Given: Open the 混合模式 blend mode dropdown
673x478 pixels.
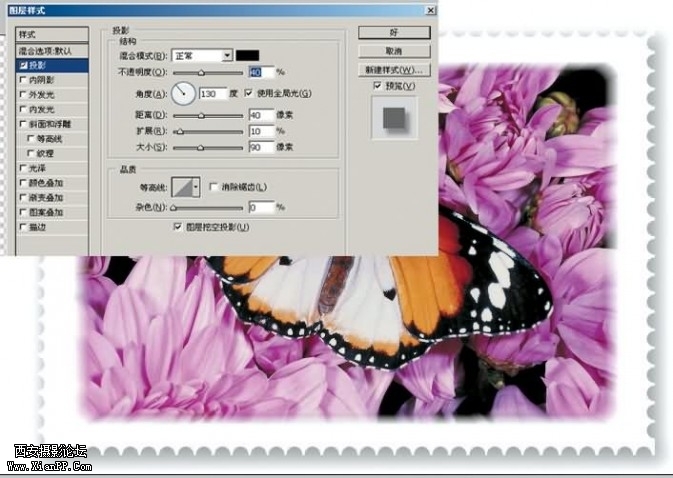Looking at the screenshot, I should coord(202,55).
